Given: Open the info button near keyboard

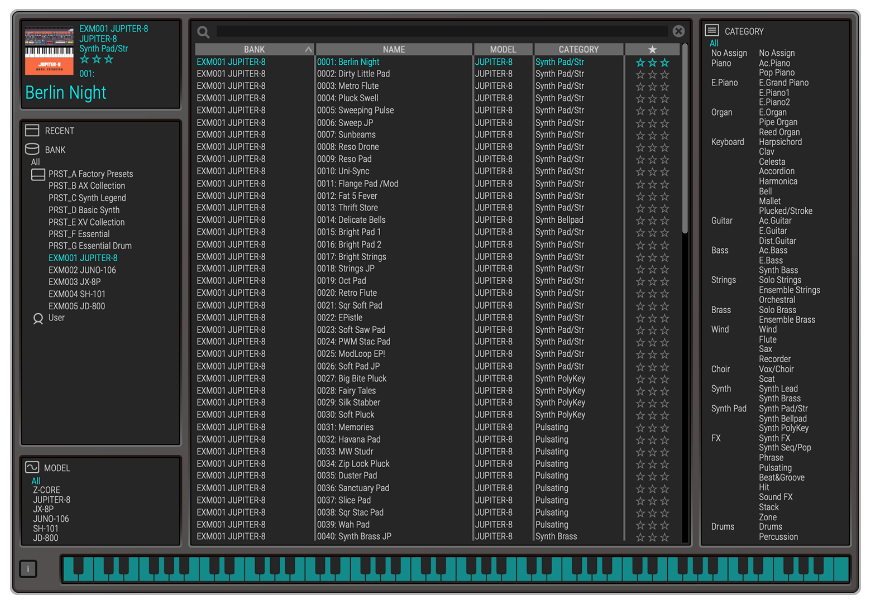Looking at the screenshot, I should (x=28, y=569).
